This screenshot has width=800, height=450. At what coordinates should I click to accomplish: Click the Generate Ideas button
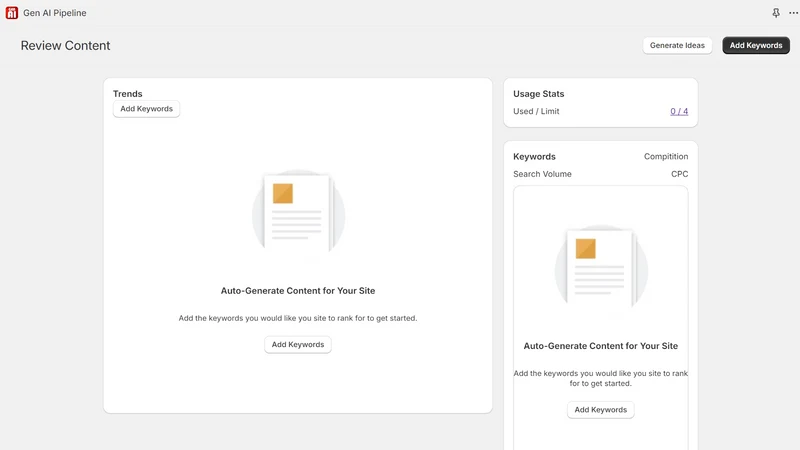click(x=677, y=45)
